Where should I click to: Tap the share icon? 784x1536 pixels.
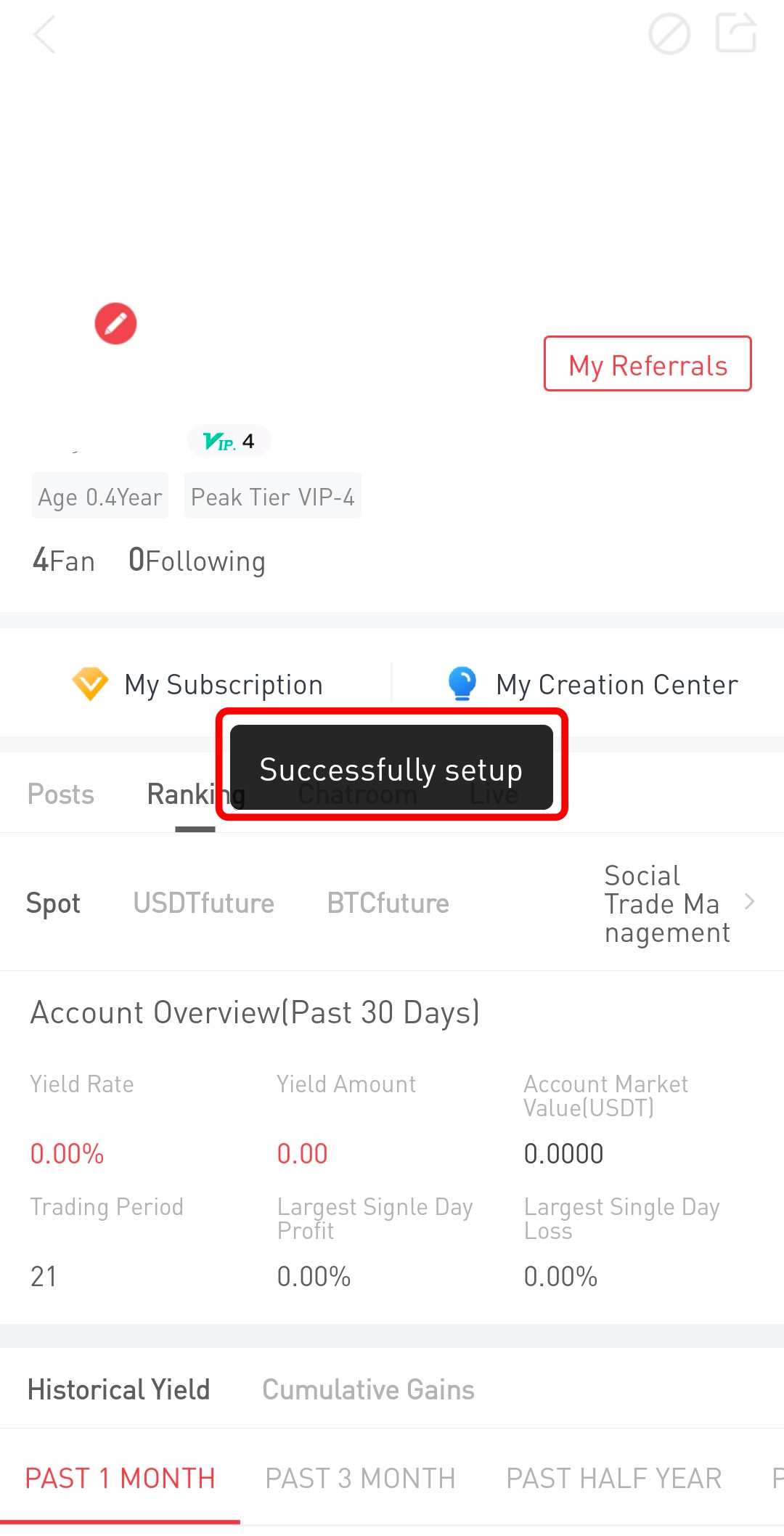tap(736, 33)
